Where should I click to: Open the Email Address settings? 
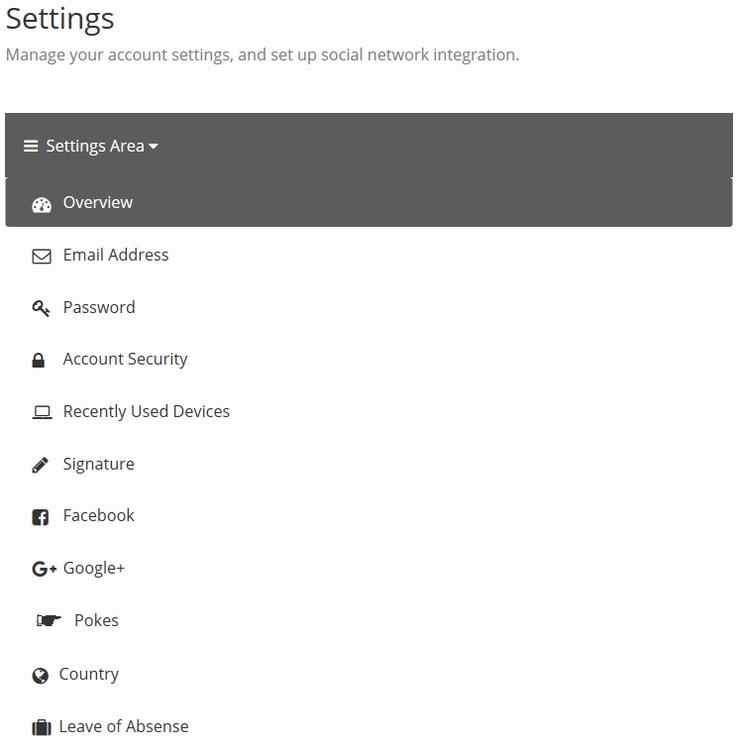click(x=116, y=255)
